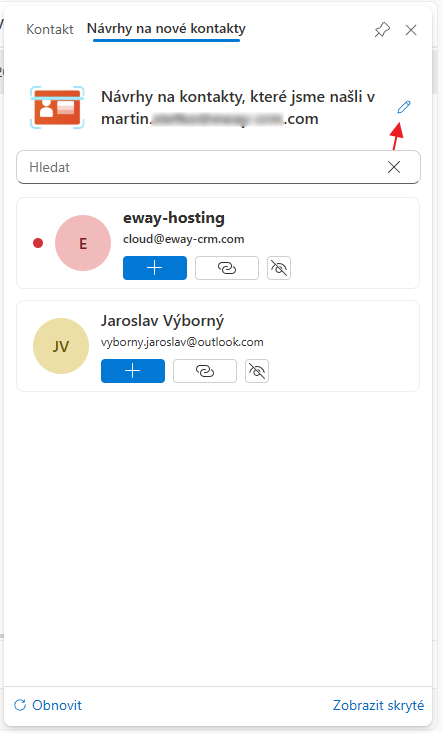Click the Obnovit refresh link
442x734 pixels.
48,705
